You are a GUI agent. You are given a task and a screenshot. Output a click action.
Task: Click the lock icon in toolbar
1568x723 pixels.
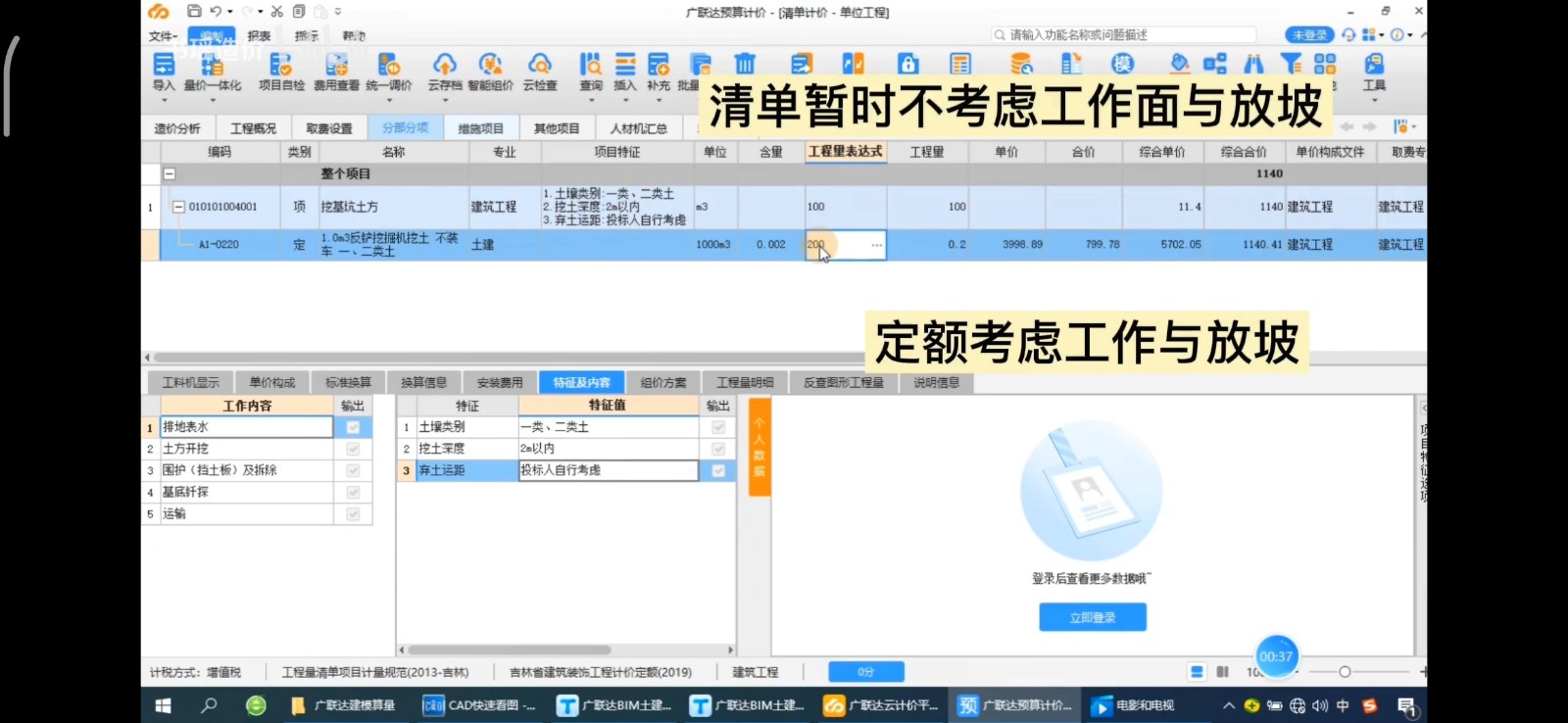pos(908,64)
